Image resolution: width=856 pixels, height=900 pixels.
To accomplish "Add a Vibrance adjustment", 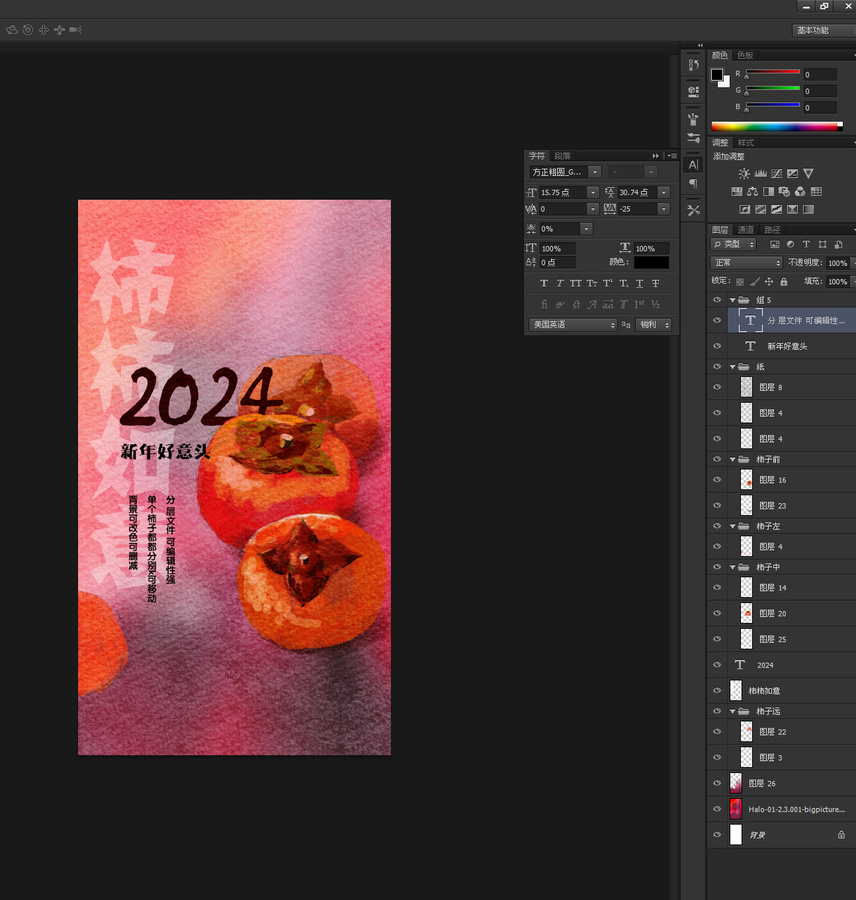I will coord(808,173).
